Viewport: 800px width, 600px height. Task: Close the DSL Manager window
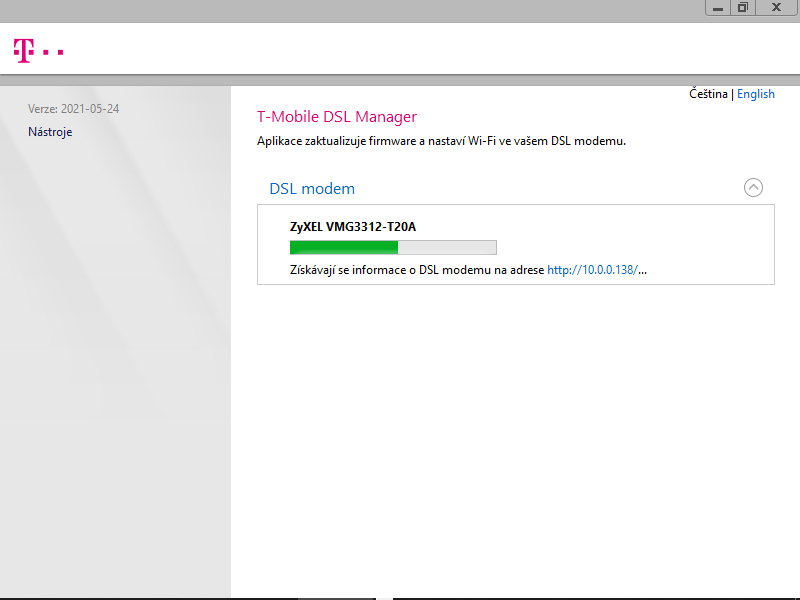[776, 8]
